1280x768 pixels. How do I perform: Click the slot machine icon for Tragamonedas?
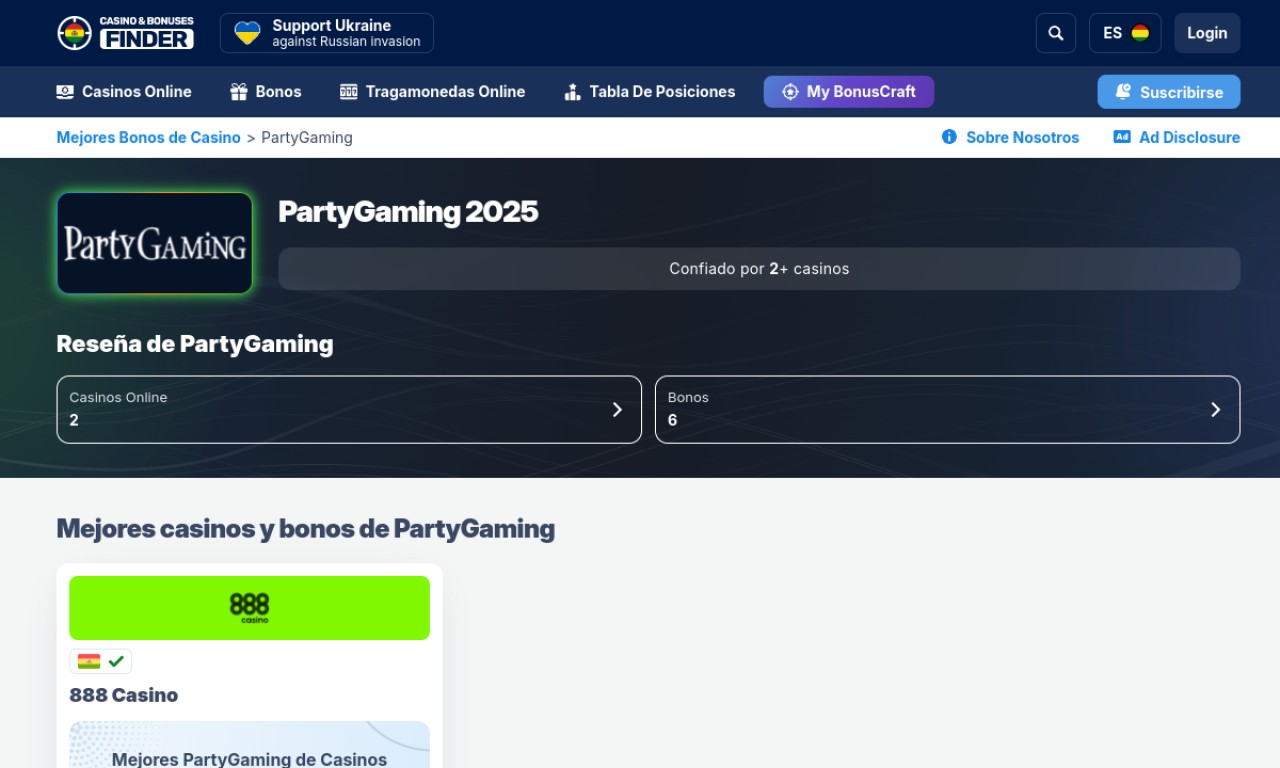pyautogui.click(x=348, y=92)
